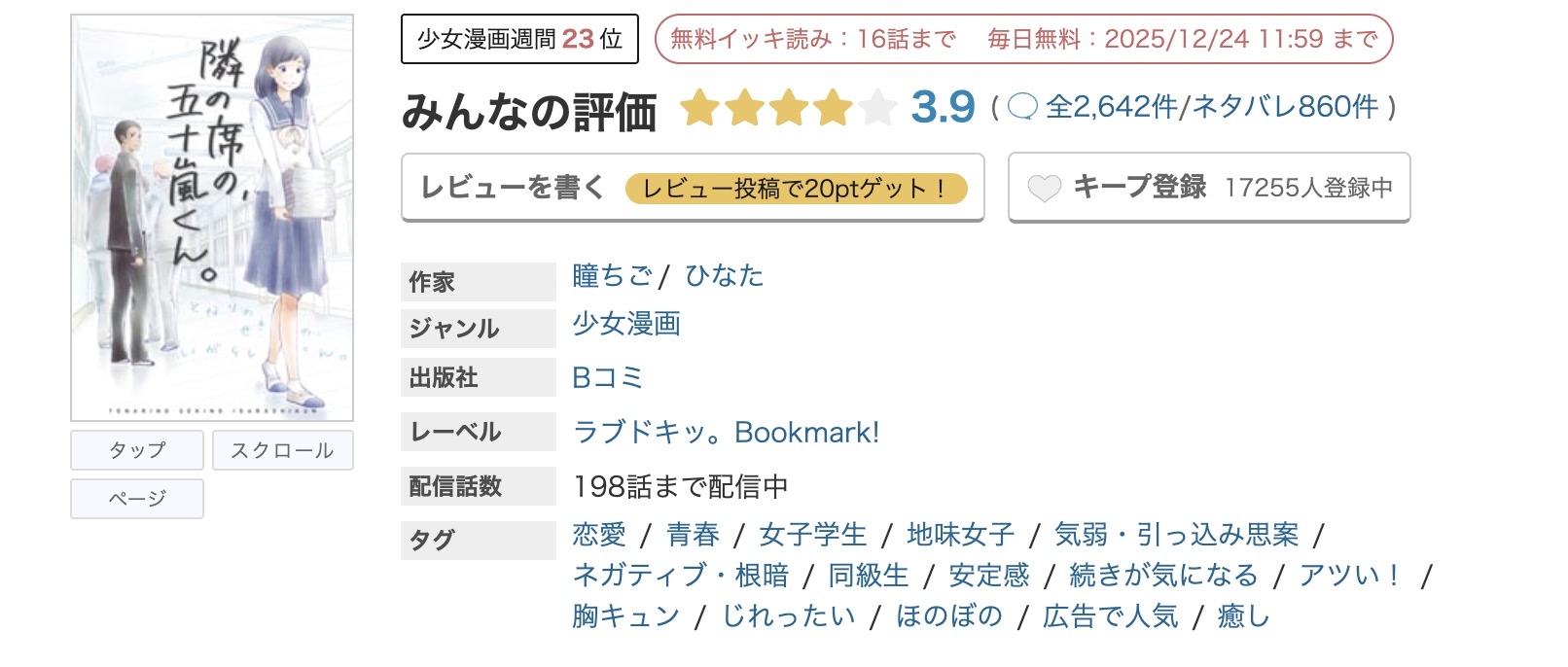Open illustrator ひなた page
The height and width of the screenshot is (667, 1568).
pos(728,276)
